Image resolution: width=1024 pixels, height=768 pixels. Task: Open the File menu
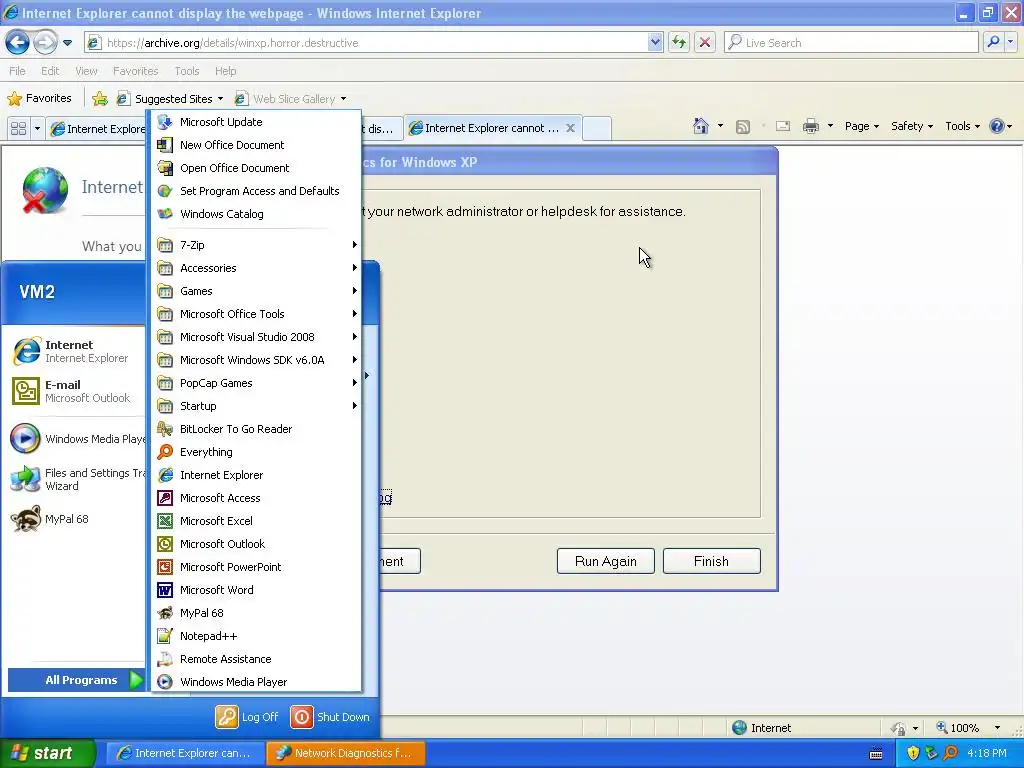pos(17,71)
